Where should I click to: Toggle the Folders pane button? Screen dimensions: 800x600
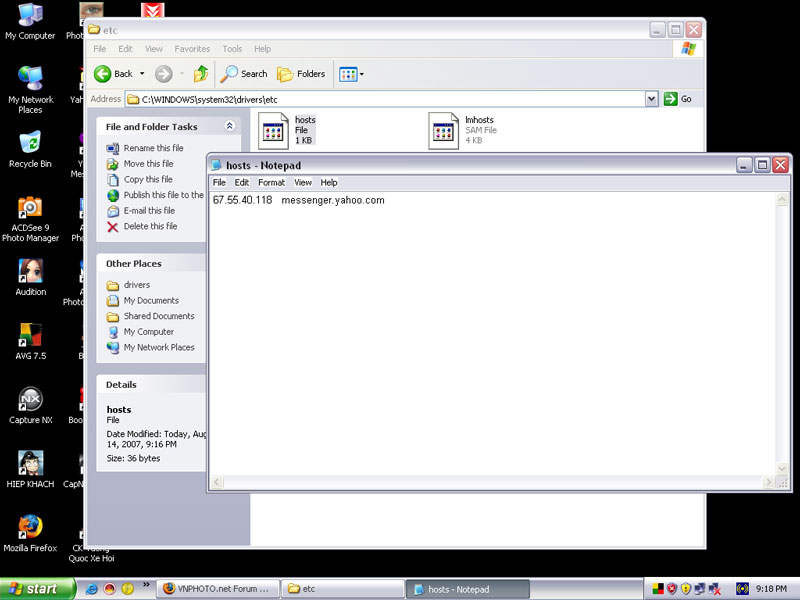[x=302, y=74]
